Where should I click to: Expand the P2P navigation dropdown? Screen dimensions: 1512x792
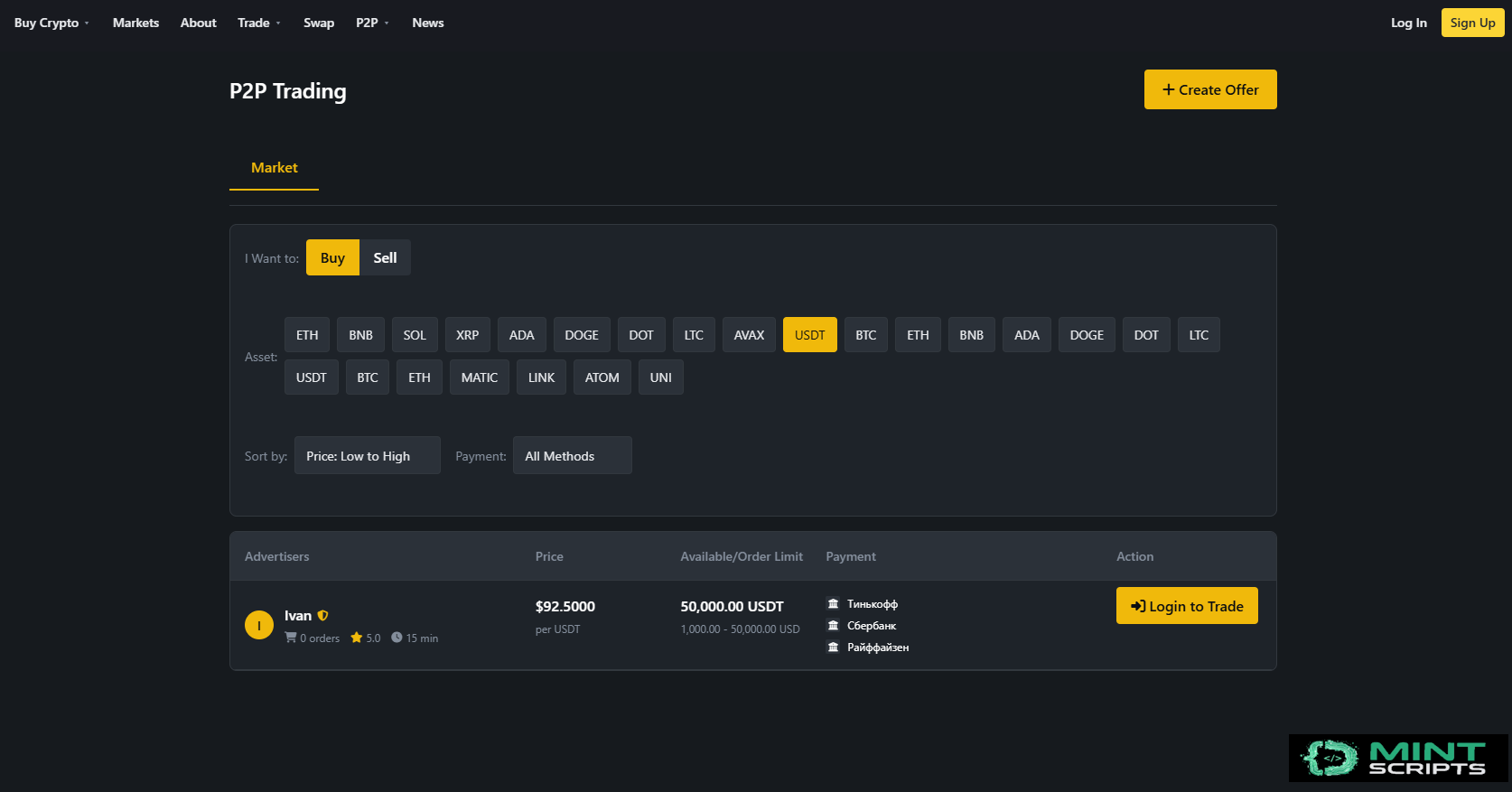pyautogui.click(x=372, y=23)
